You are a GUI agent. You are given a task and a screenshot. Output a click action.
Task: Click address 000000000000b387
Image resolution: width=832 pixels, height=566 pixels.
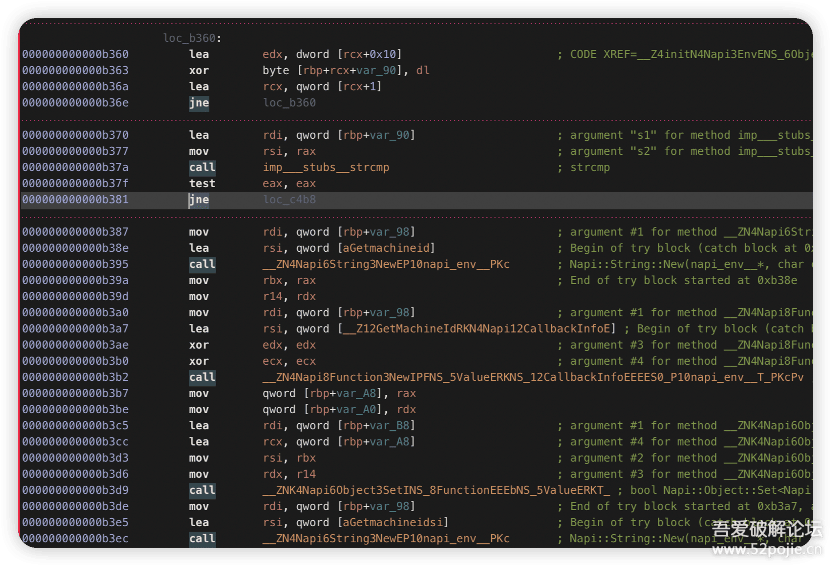(x=75, y=232)
